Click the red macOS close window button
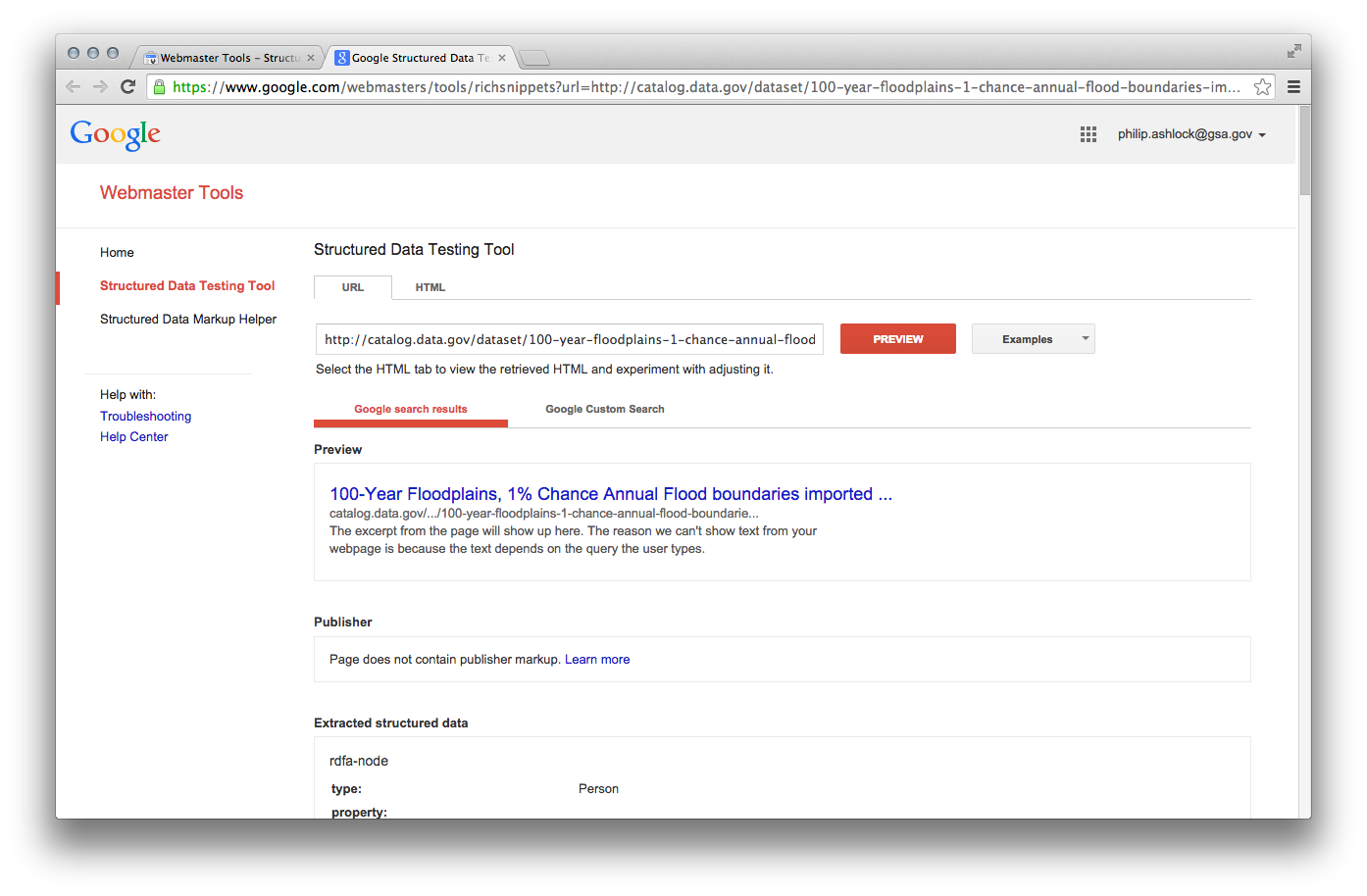The height and width of the screenshot is (896, 1367). click(74, 53)
